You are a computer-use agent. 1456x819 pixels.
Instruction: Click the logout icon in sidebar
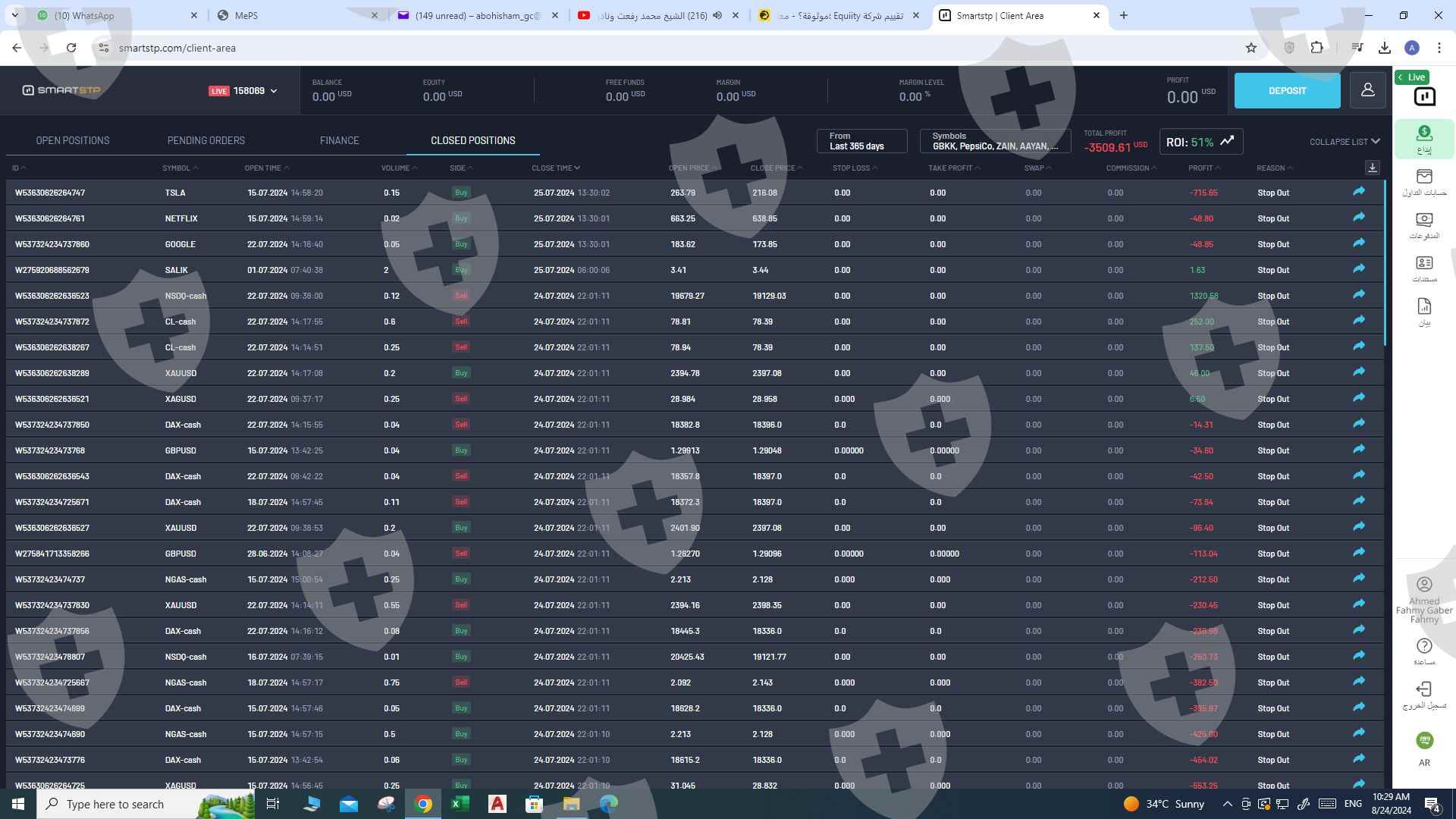1423,689
